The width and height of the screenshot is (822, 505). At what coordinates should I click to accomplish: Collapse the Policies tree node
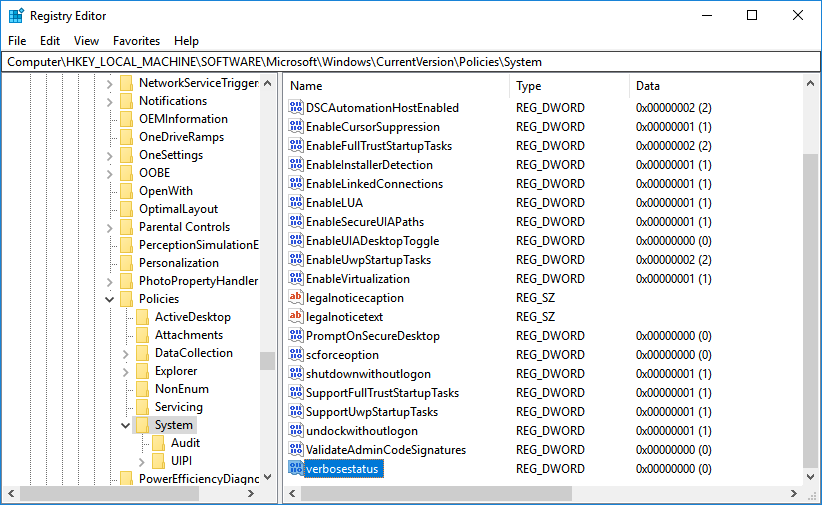[109, 299]
